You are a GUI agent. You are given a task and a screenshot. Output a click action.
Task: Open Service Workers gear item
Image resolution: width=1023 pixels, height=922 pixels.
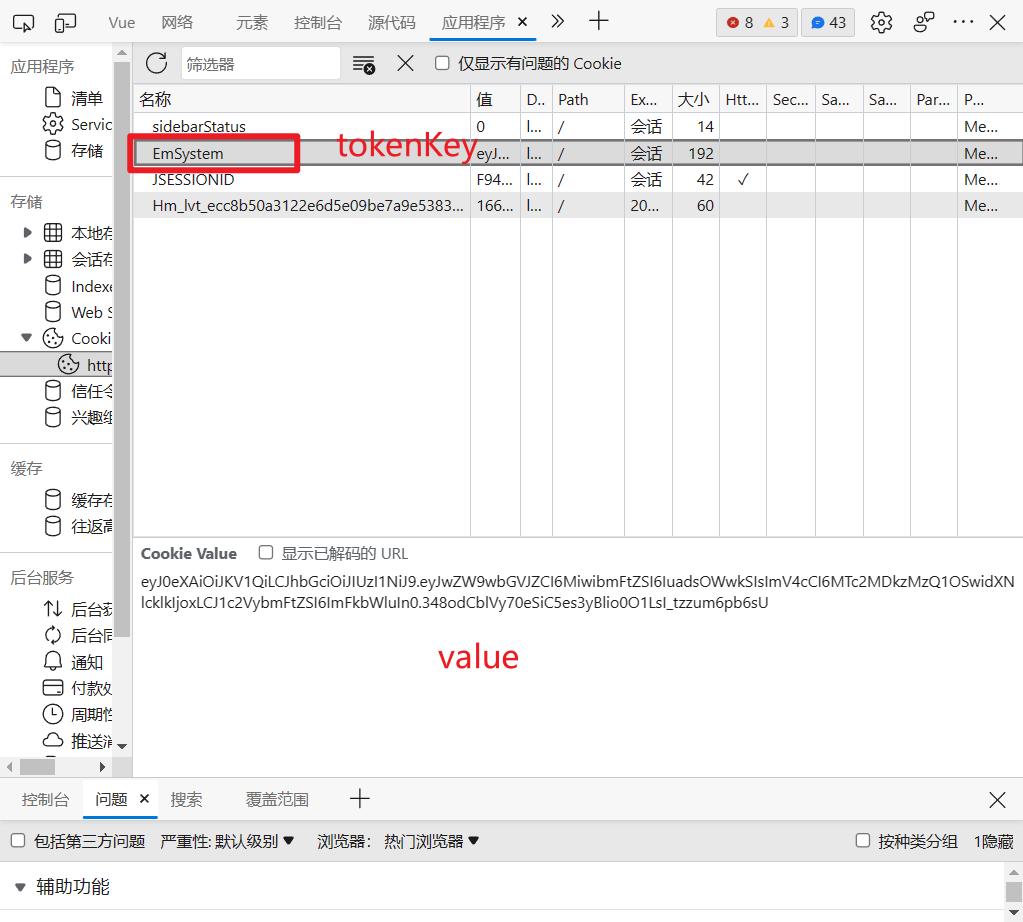(77, 124)
